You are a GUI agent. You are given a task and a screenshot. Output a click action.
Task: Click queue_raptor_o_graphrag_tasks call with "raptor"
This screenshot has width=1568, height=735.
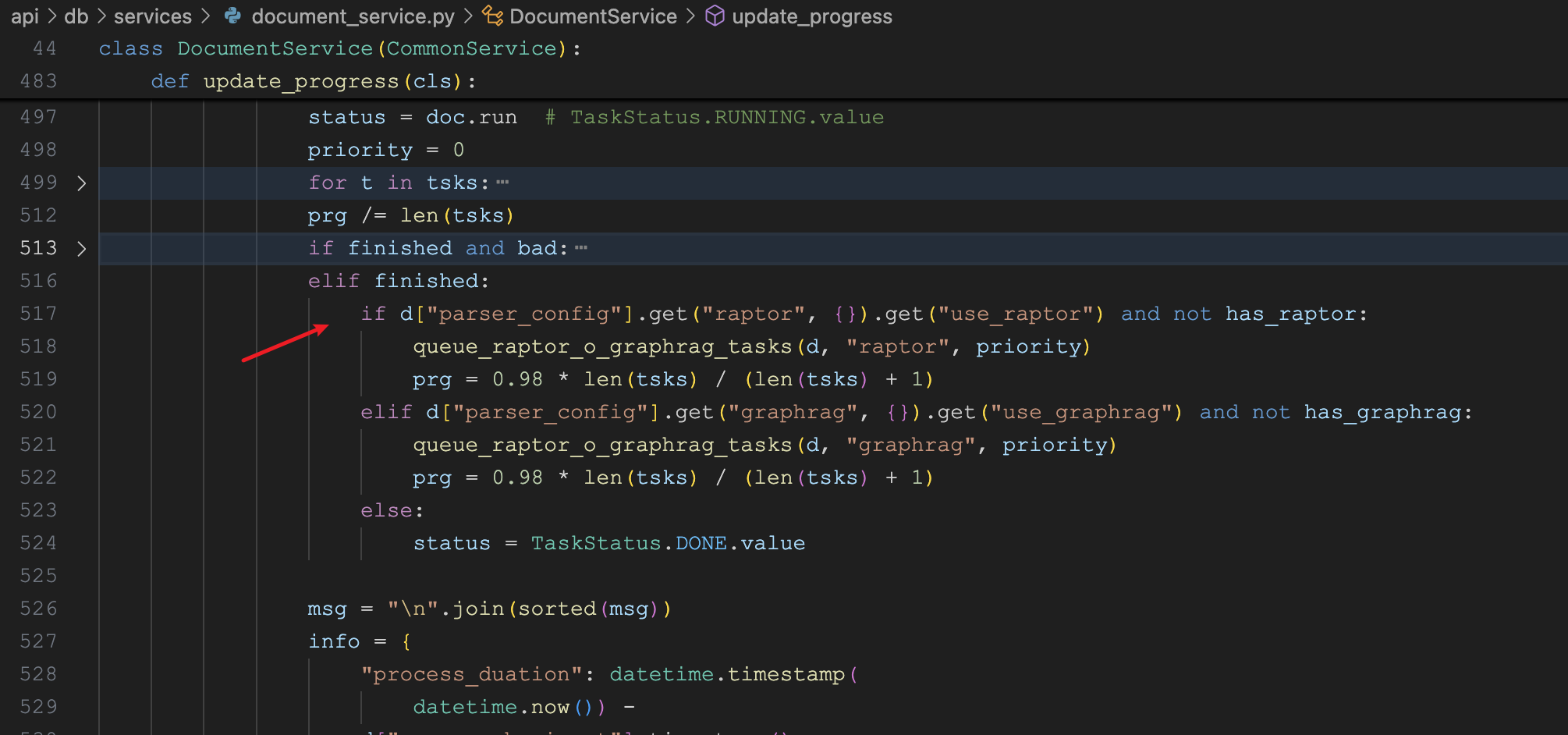click(751, 346)
